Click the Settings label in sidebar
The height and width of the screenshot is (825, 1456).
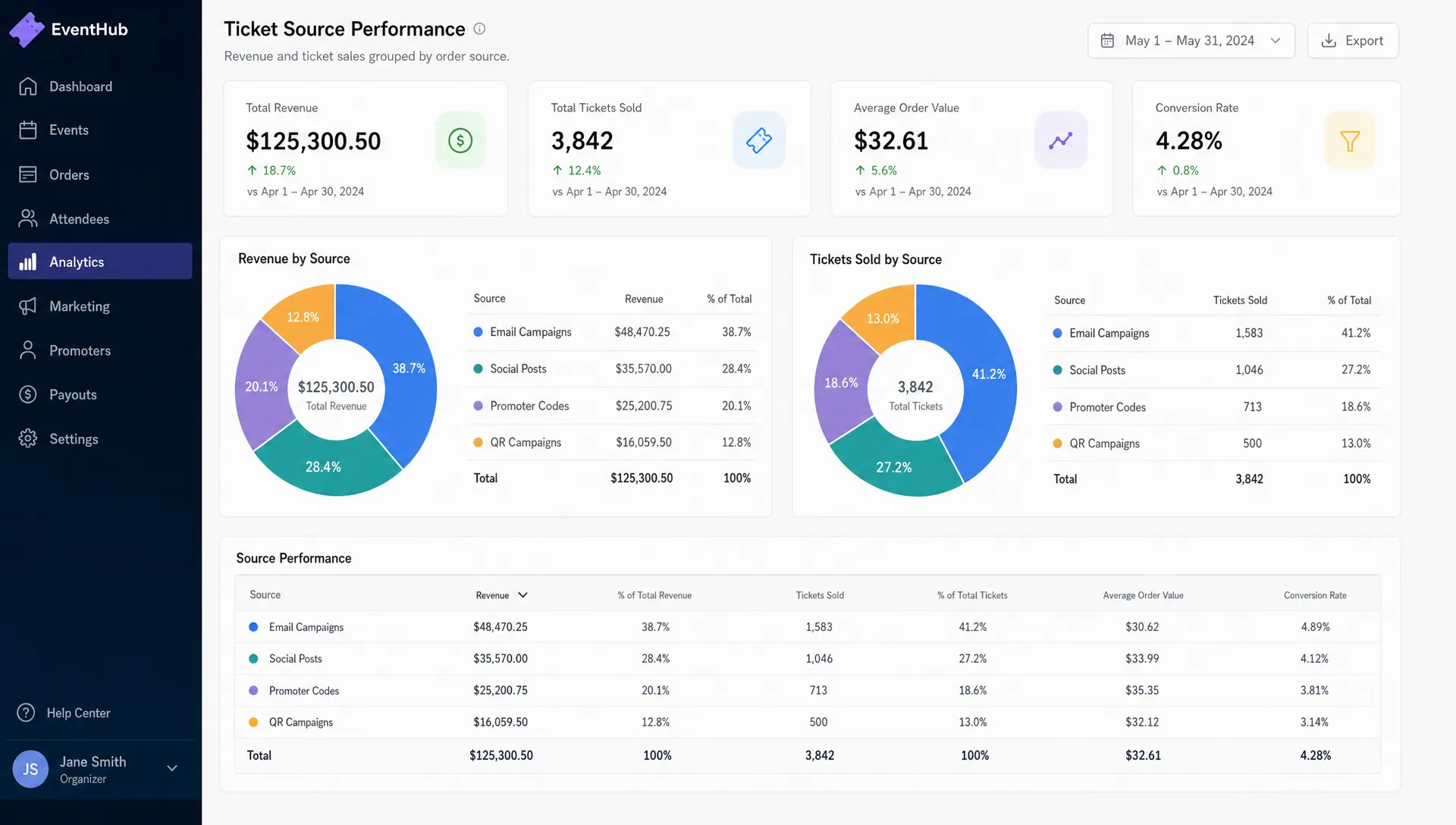[x=74, y=439]
